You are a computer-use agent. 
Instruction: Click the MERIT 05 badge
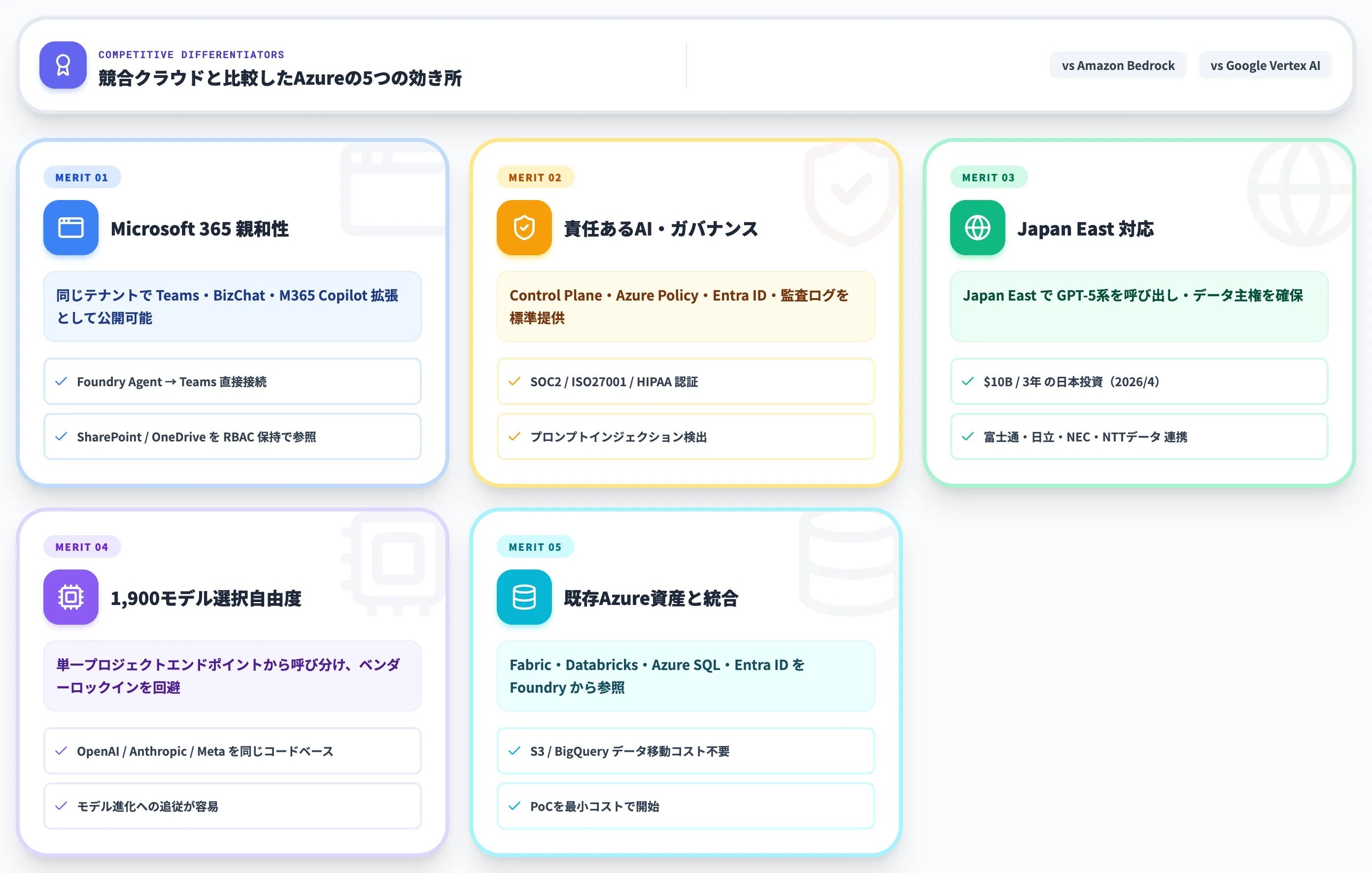pos(535,547)
